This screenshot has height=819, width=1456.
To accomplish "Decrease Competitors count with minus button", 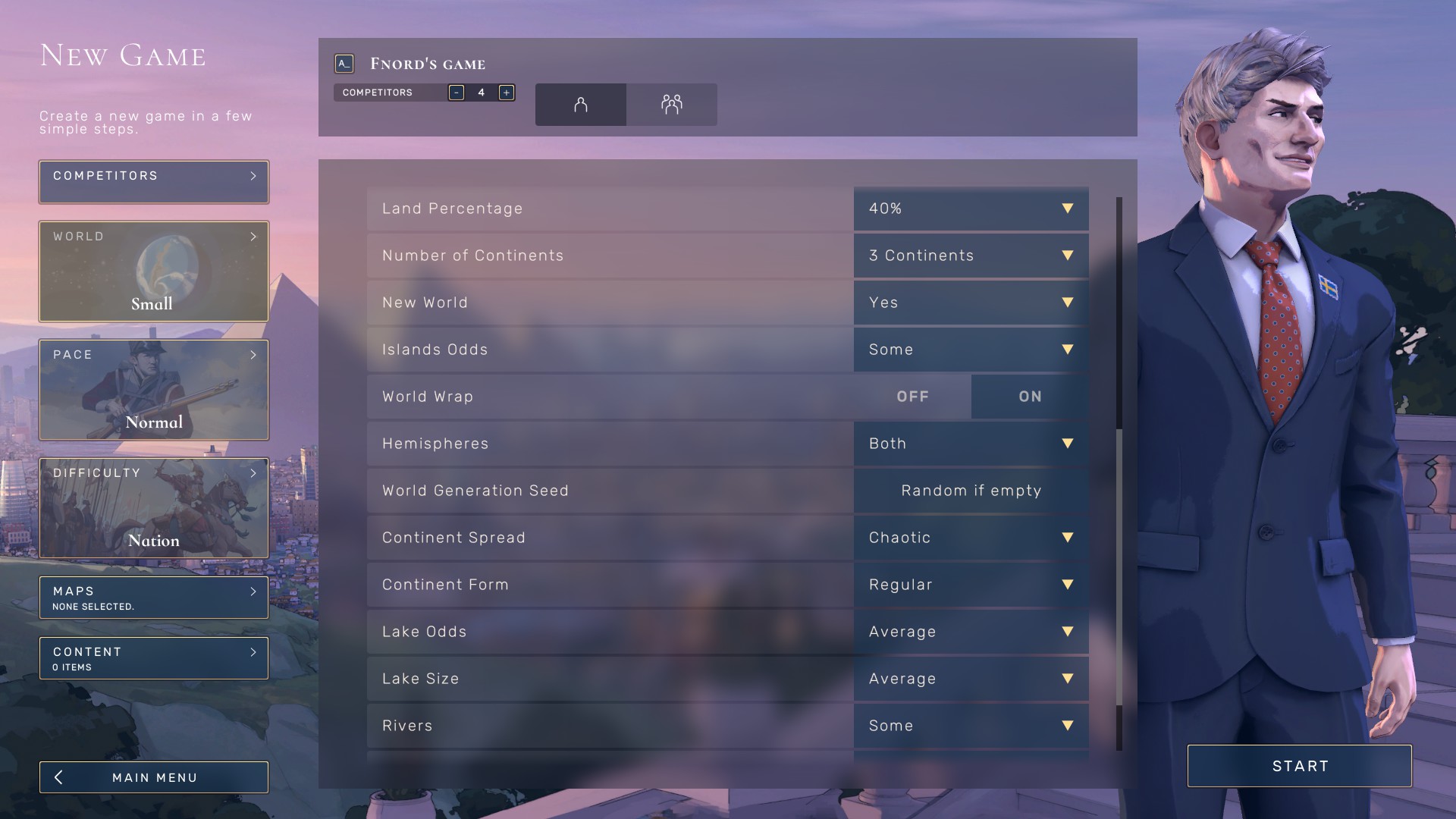I will 456,92.
